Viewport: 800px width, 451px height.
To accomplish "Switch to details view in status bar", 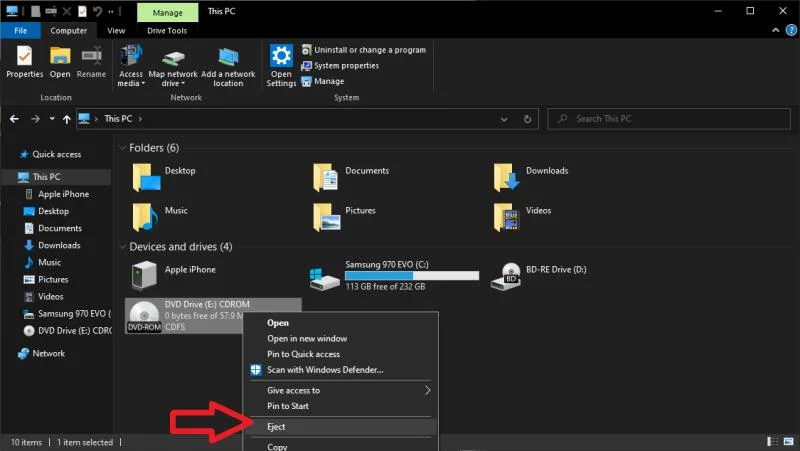I will point(773,442).
